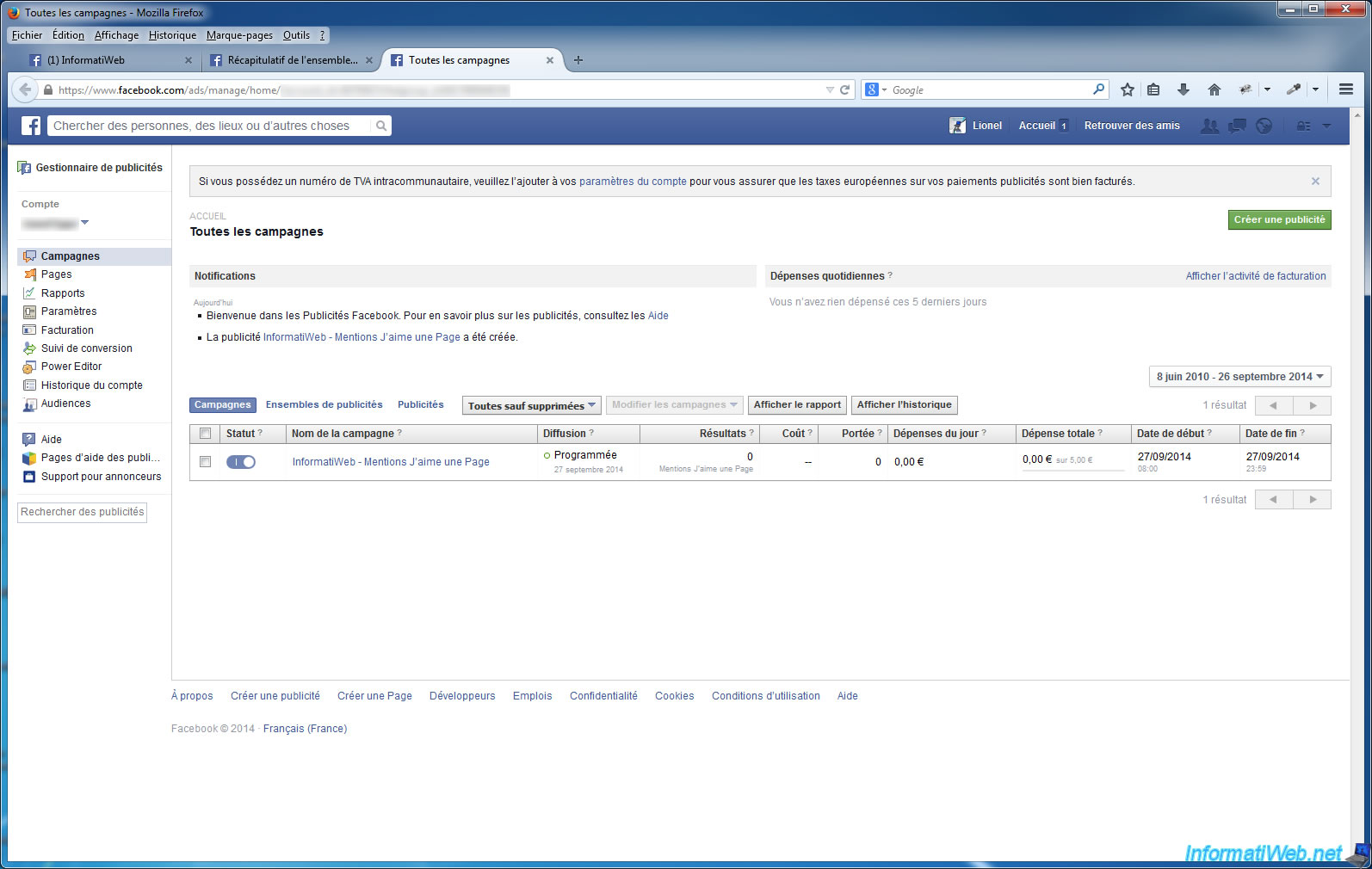Switch to (1) InformatiWeb browser tab
Screen dimensions: 1372x869
110,60
